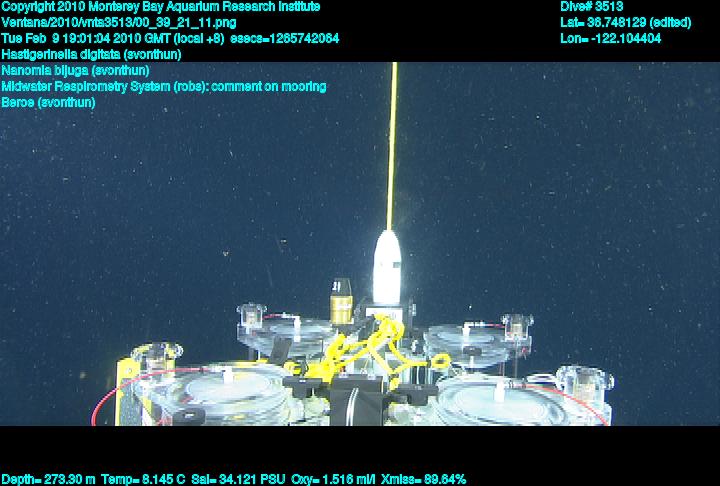This screenshot has height=486, width=720.
Task: Click the 'Oxy= 1.516 ml/l' reading
Action: [x=333, y=479]
